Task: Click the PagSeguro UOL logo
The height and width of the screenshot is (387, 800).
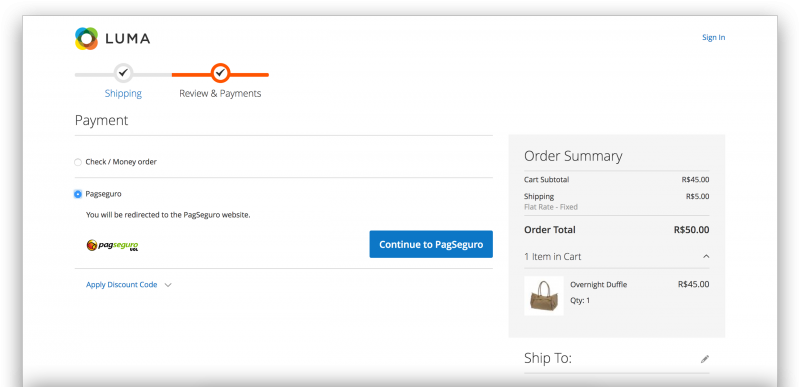Action: click(x=112, y=245)
